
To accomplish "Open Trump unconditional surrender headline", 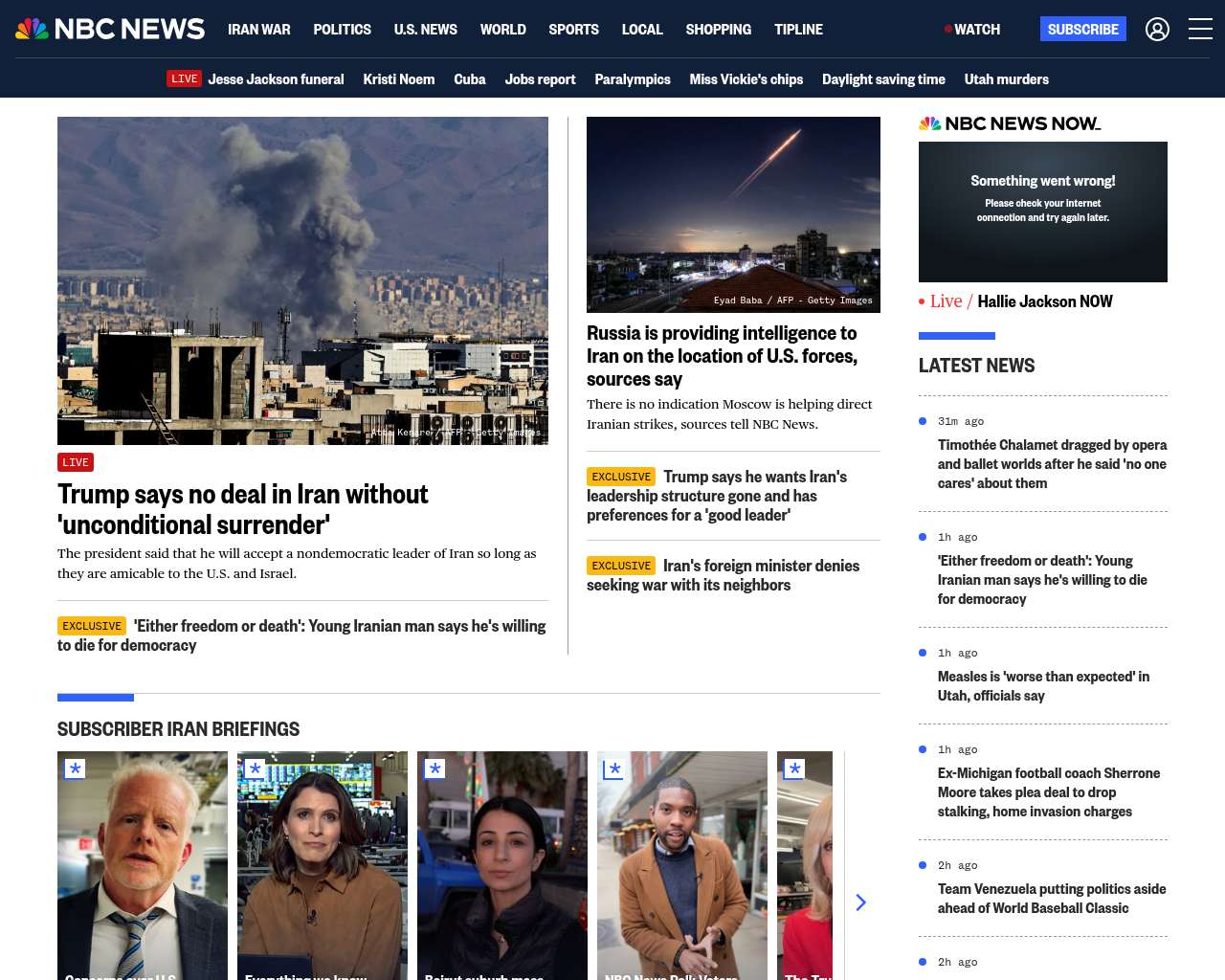I will tap(243, 509).
